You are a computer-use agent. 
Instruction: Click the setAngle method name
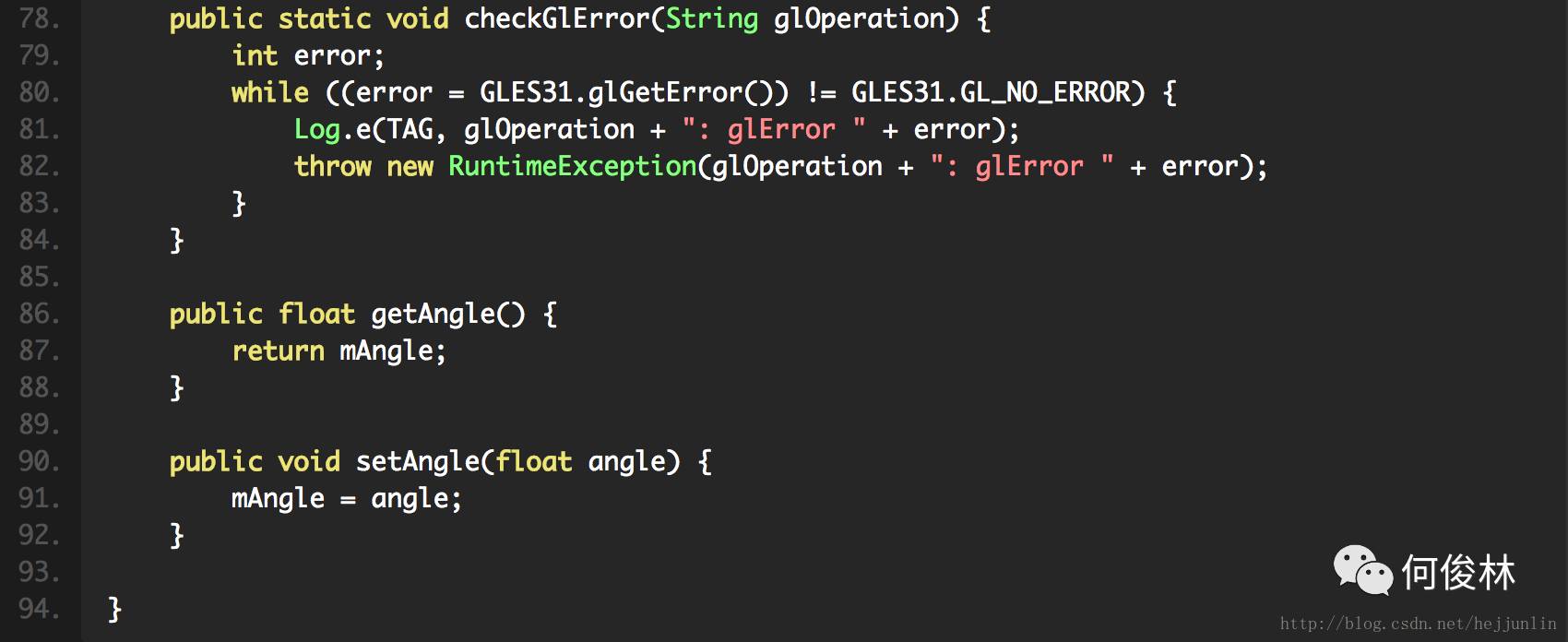tap(418, 461)
